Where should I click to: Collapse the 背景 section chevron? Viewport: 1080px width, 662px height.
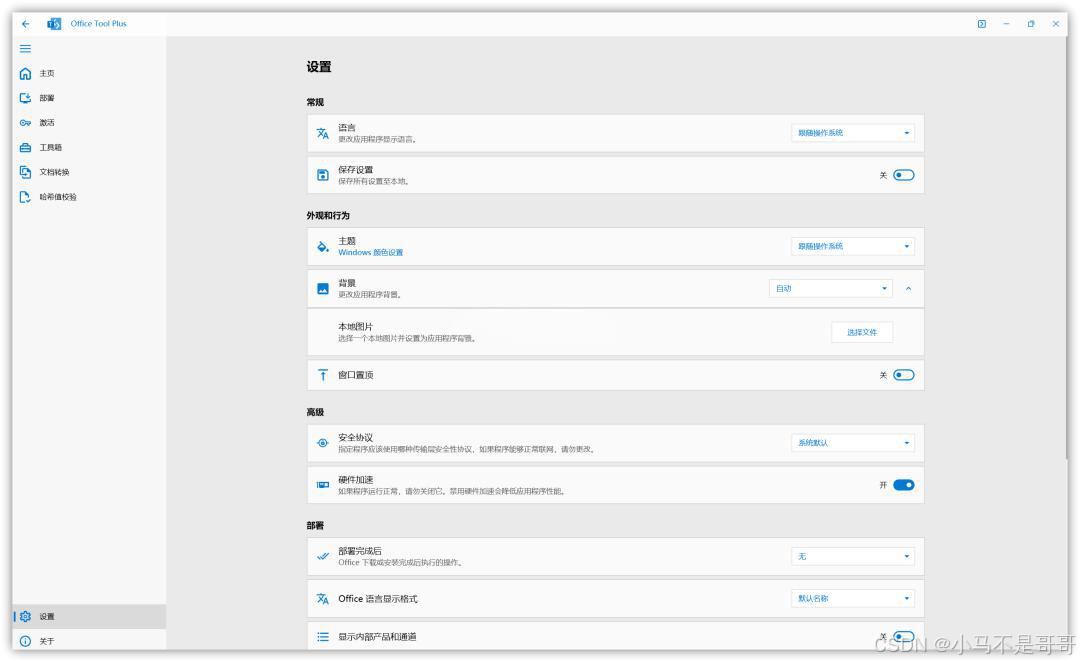point(908,289)
